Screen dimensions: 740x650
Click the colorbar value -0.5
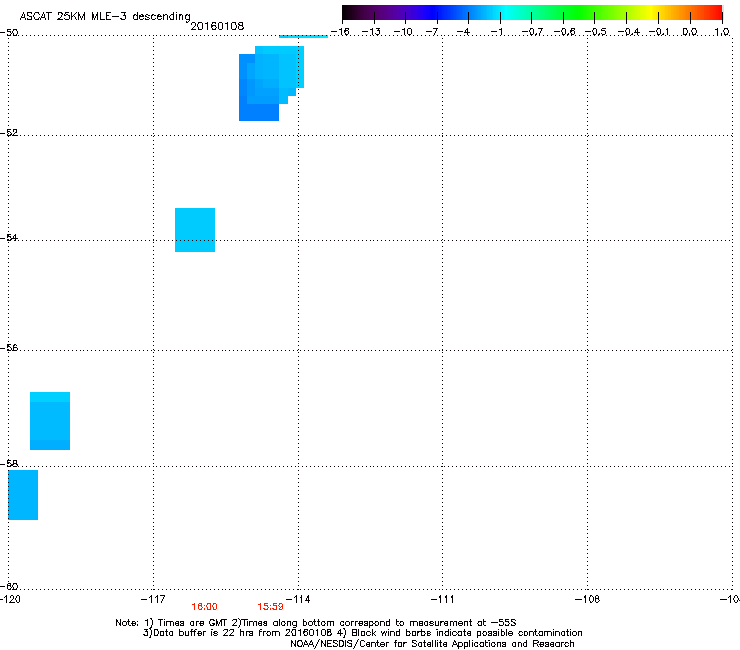595,32
